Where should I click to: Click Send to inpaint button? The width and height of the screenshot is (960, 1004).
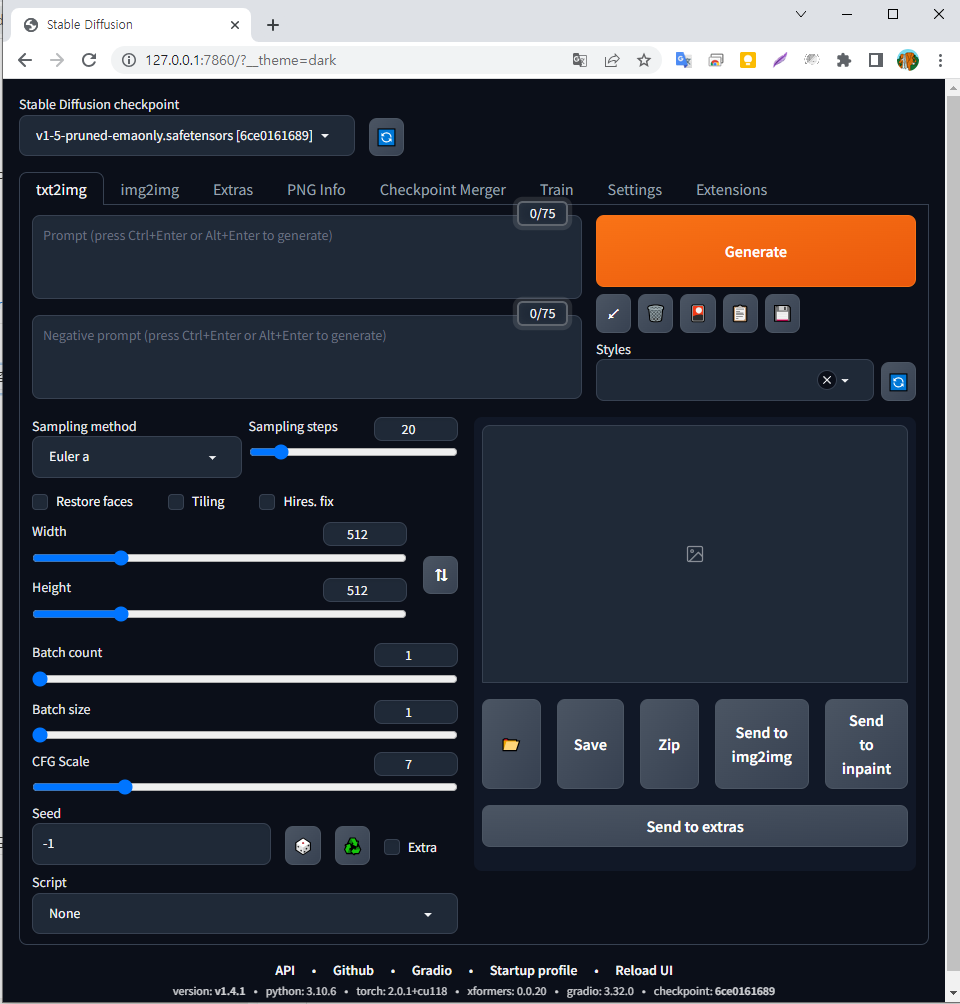click(866, 744)
